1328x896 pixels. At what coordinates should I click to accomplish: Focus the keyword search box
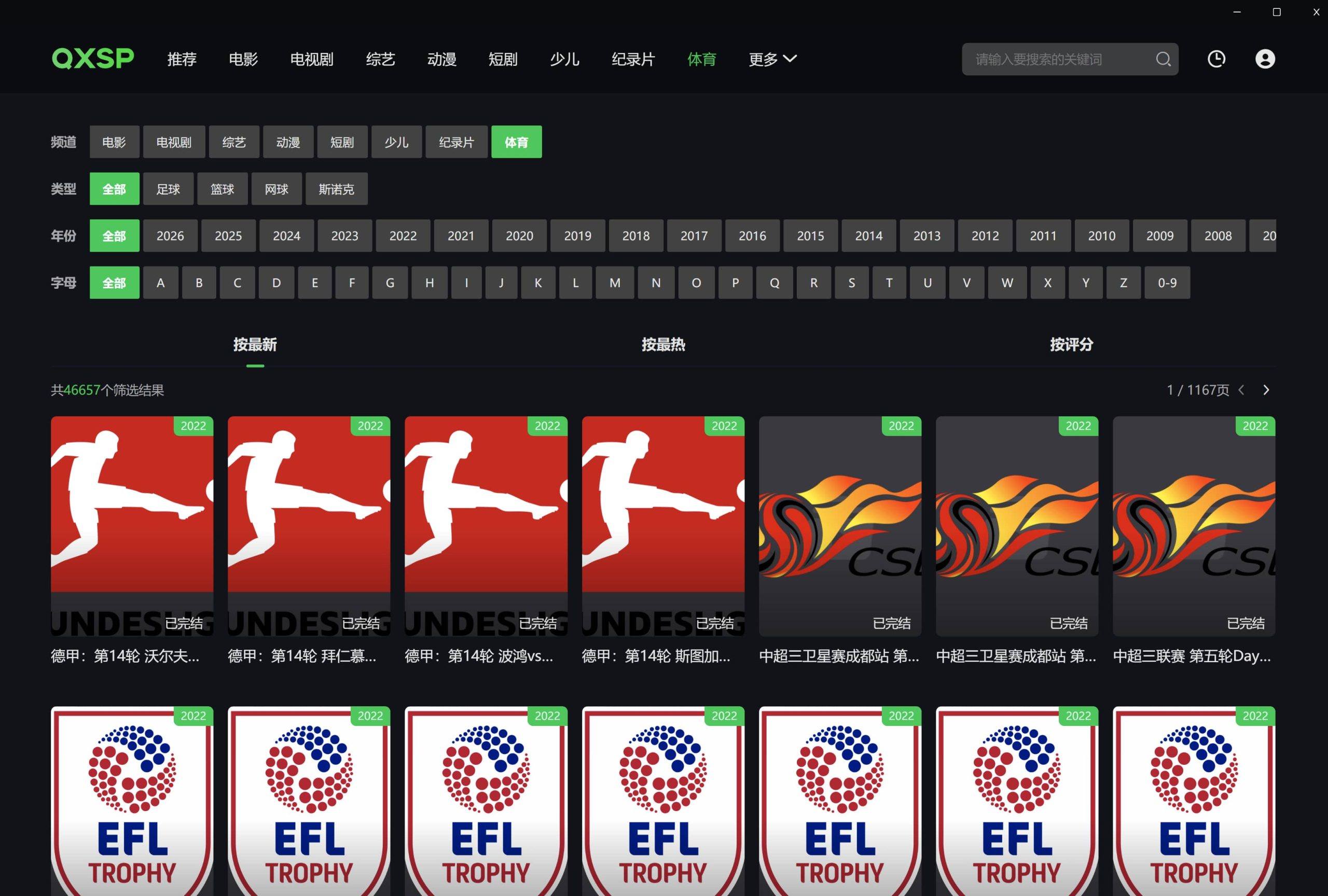(x=1070, y=59)
